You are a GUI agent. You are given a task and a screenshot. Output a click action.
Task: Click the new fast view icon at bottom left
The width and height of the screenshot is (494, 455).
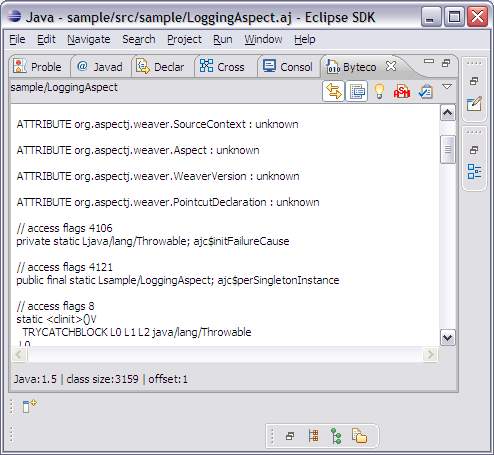pos(29,406)
